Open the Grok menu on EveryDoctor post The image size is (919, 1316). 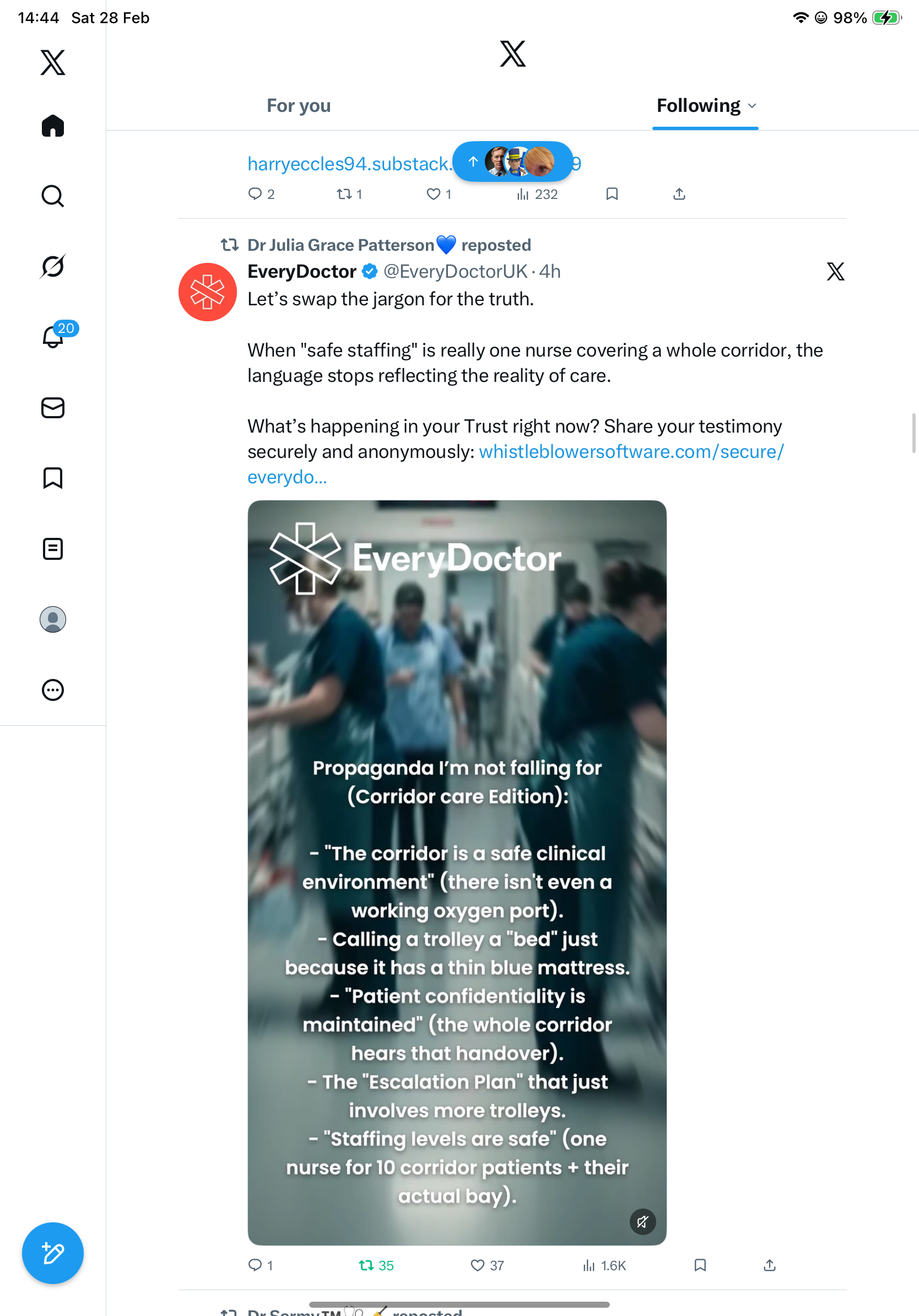coord(835,272)
